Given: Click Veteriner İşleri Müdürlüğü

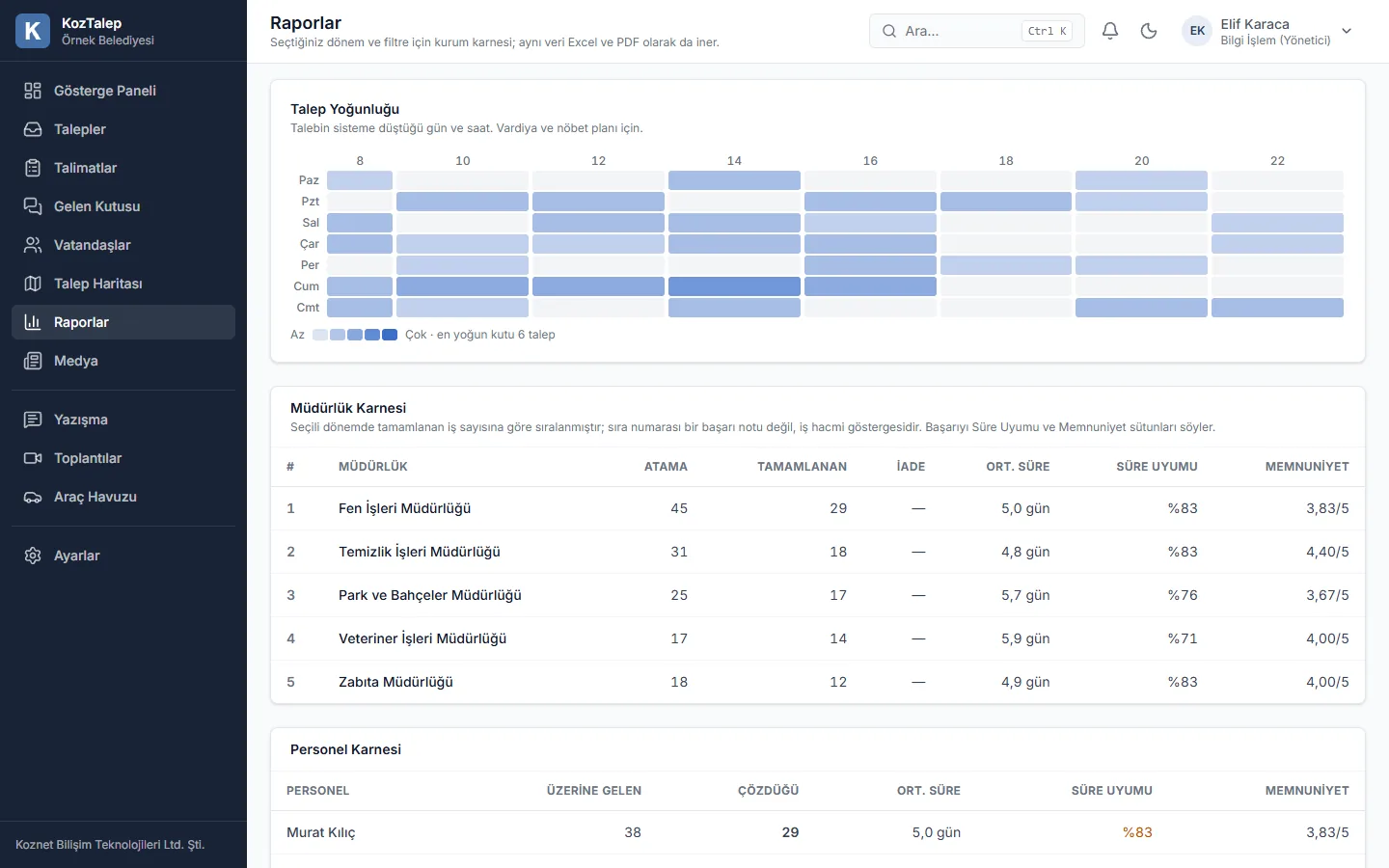Looking at the screenshot, I should click(x=422, y=638).
